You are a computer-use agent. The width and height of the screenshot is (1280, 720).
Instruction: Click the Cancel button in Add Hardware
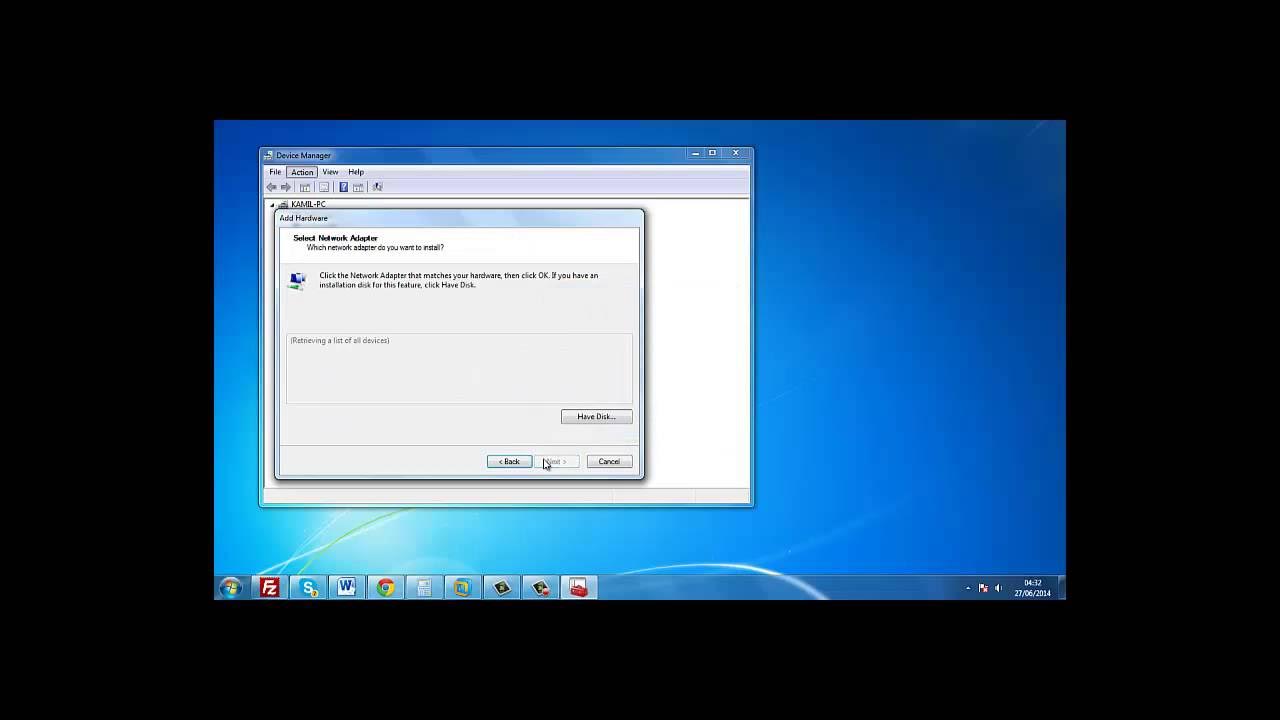point(609,461)
